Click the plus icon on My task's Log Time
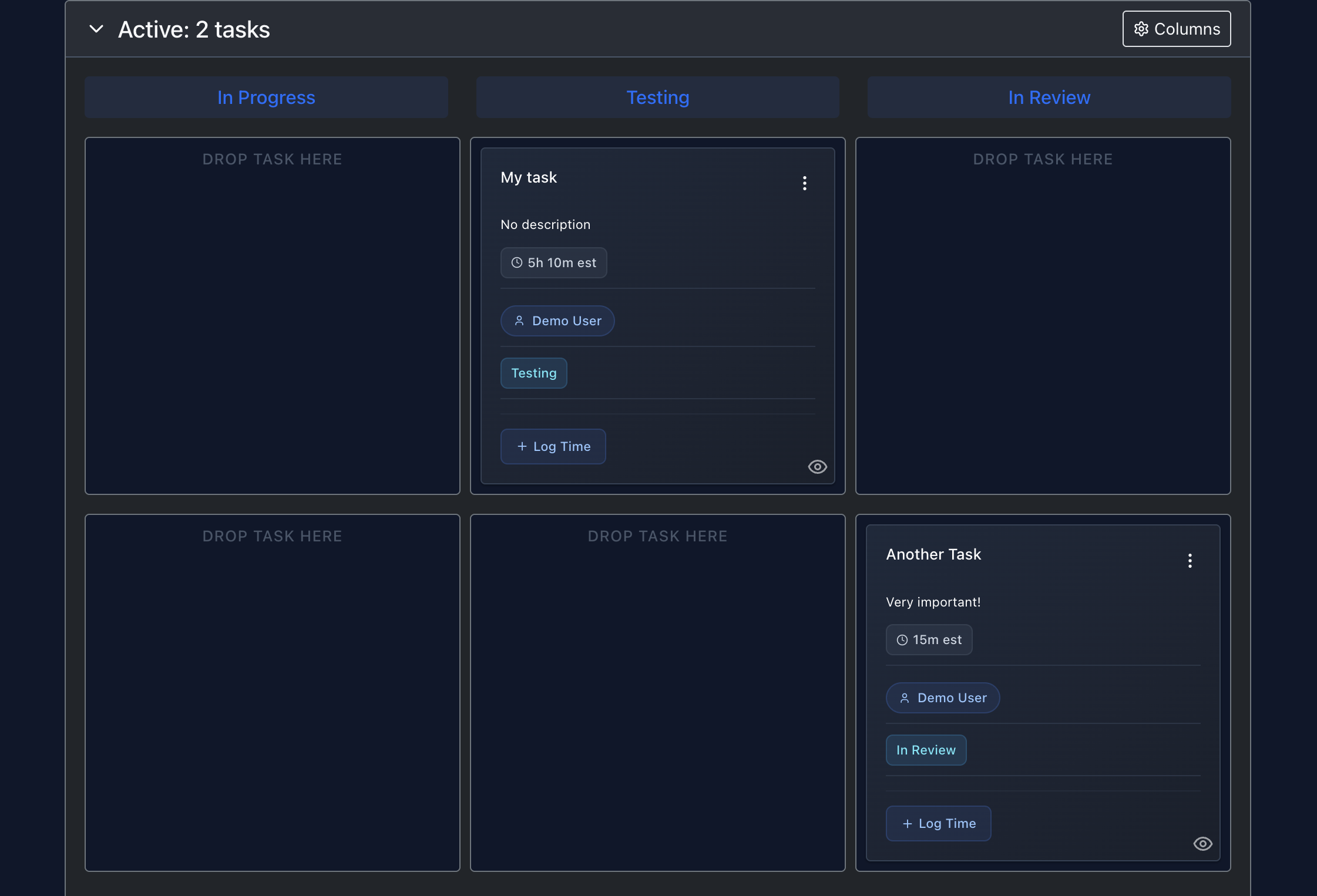Image resolution: width=1317 pixels, height=896 pixels. click(x=521, y=446)
